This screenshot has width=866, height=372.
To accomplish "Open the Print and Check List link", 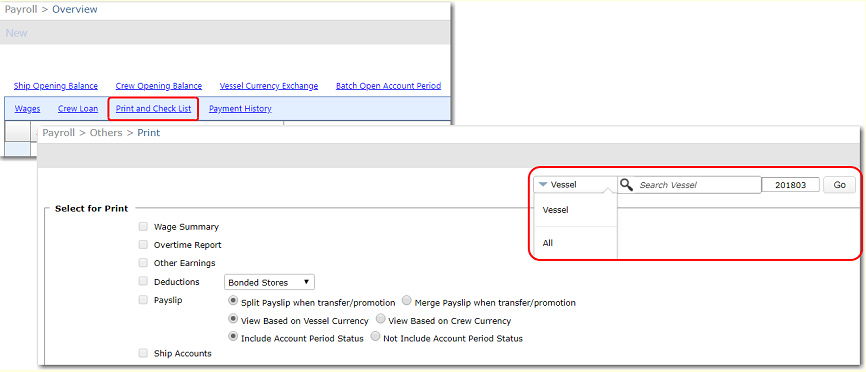I will (x=154, y=109).
